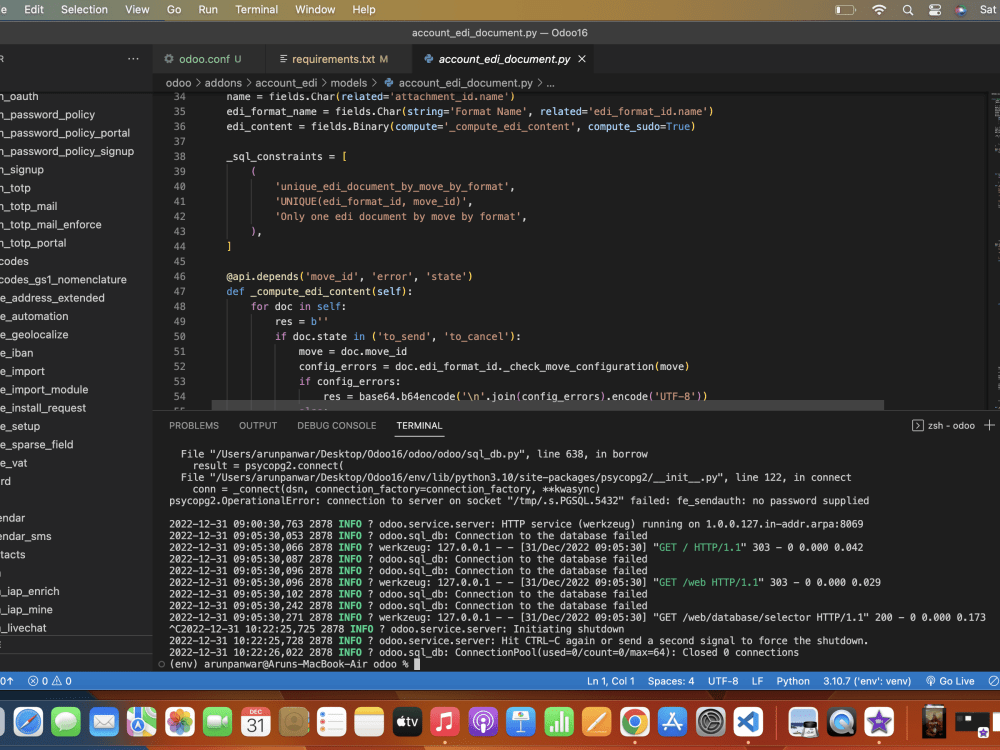Open Spotlight search in menu bar

tap(908, 10)
